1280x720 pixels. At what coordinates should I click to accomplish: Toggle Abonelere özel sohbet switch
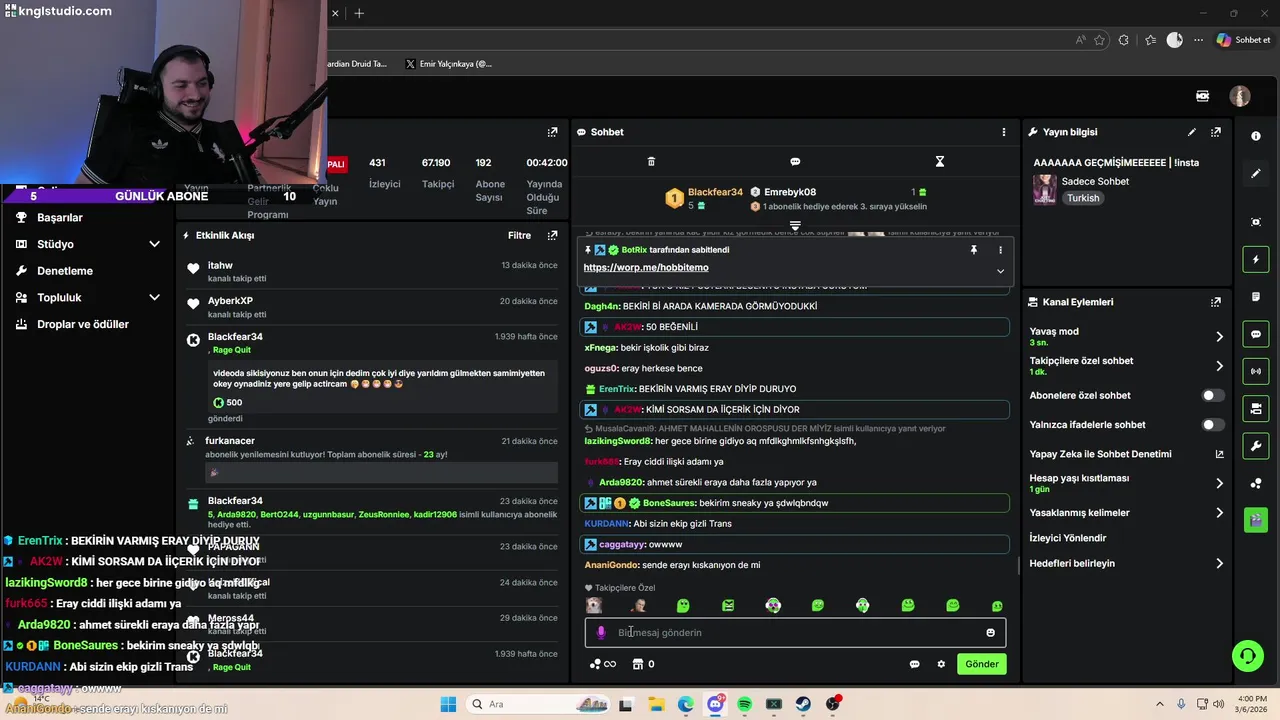pyautogui.click(x=1212, y=395)
